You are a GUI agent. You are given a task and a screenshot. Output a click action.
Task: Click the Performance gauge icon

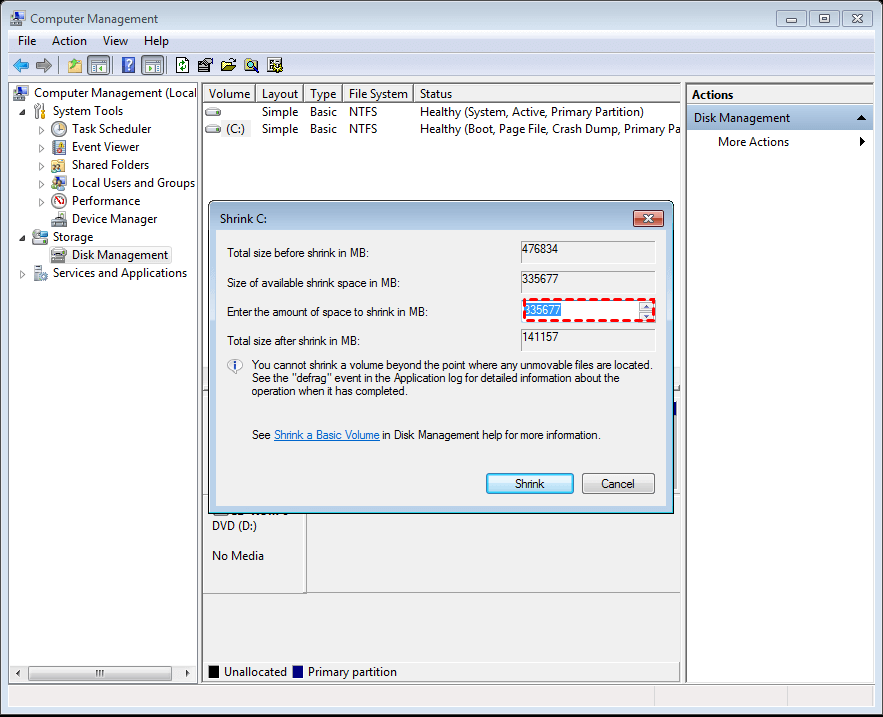[x=59, y=201]
